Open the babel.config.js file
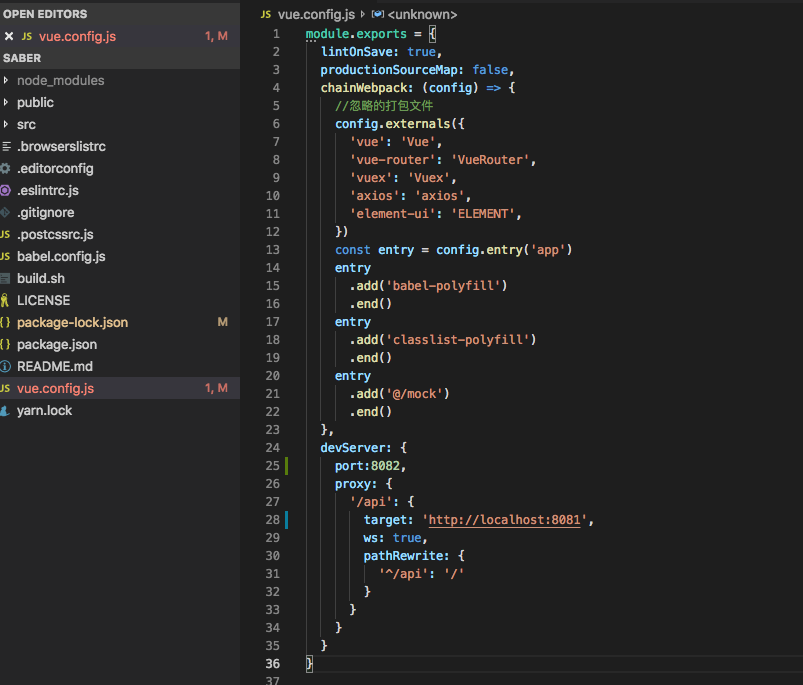The height and width of the screenshot is (685, 803). [61, 256]
